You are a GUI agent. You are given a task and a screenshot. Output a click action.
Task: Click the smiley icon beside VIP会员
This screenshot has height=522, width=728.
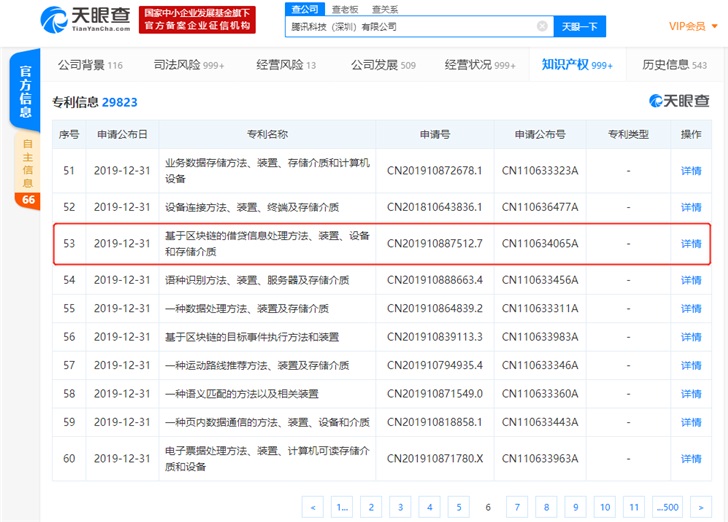click(715, 25)
